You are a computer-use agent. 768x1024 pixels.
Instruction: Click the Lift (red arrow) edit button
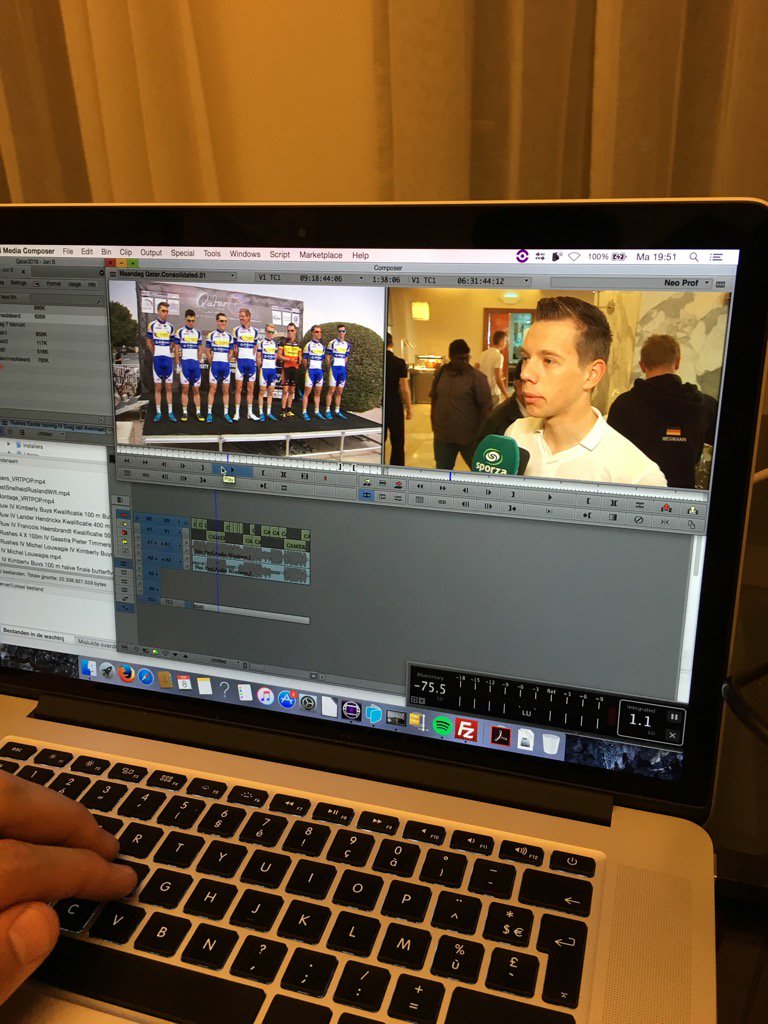point(665,507)
